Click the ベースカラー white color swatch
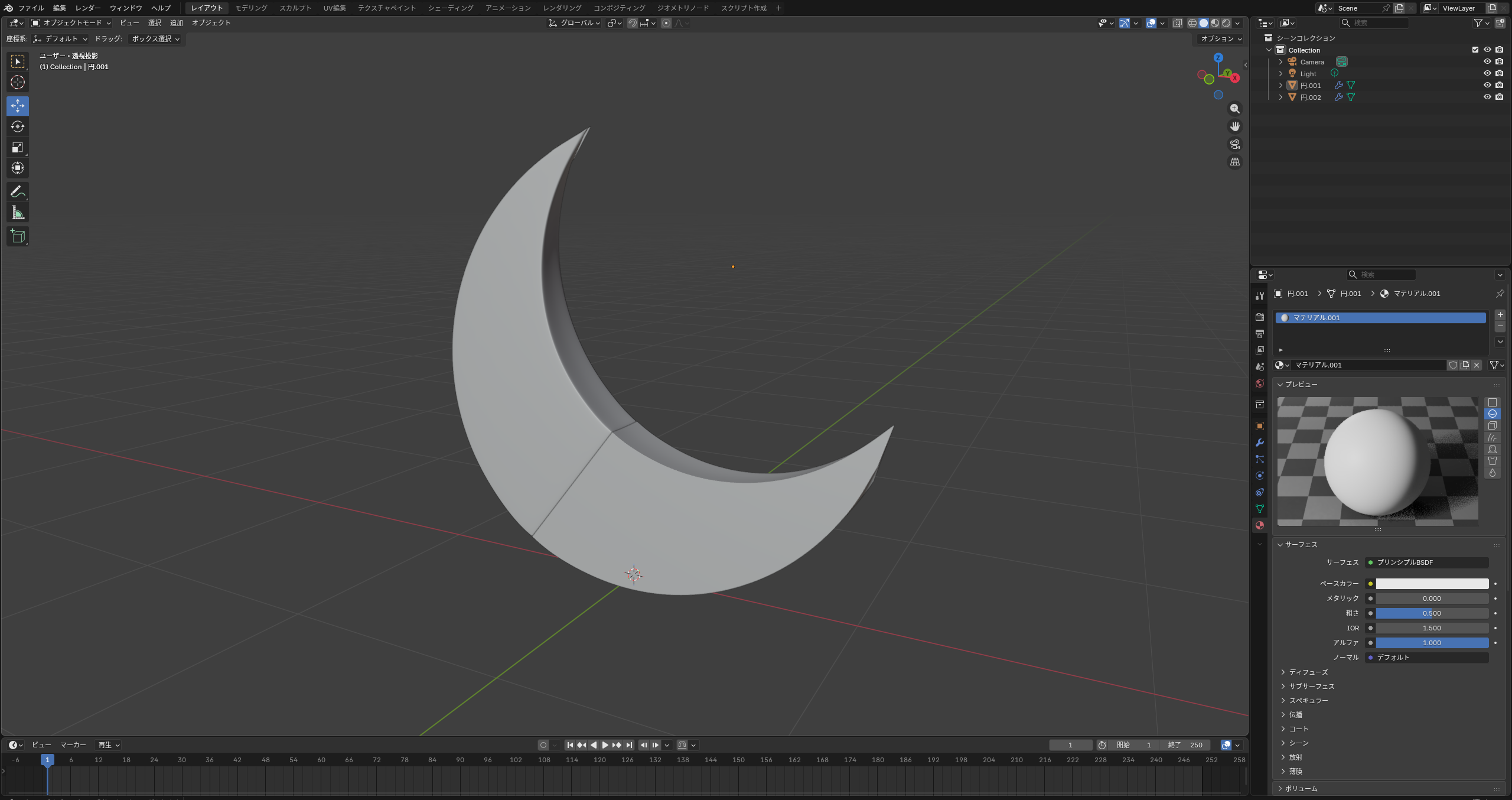Screen dimensions: 1512x800 pyautogui.click(x=1432, y=583)
